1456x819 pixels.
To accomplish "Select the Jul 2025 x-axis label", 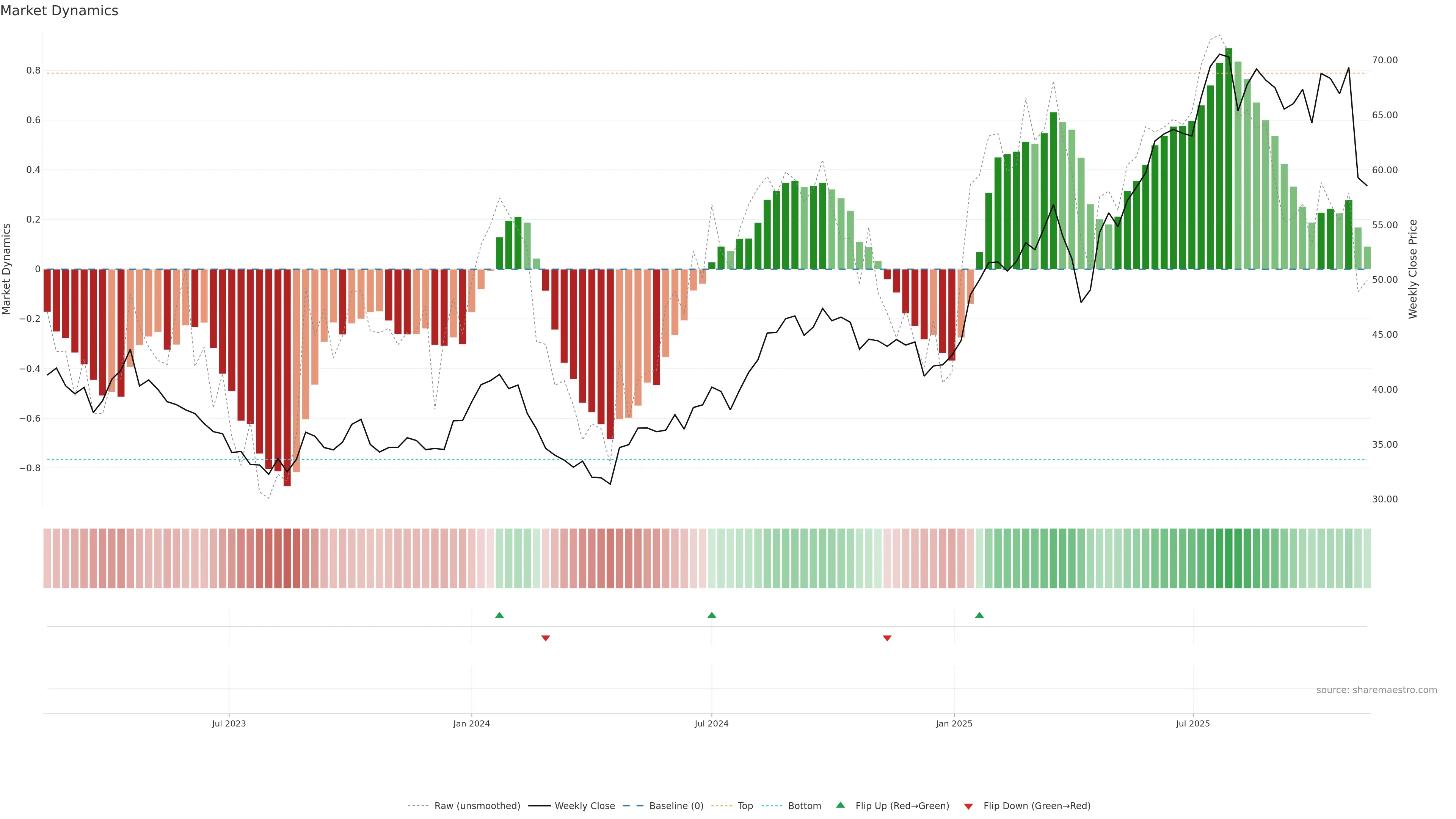I will 1192,723.
